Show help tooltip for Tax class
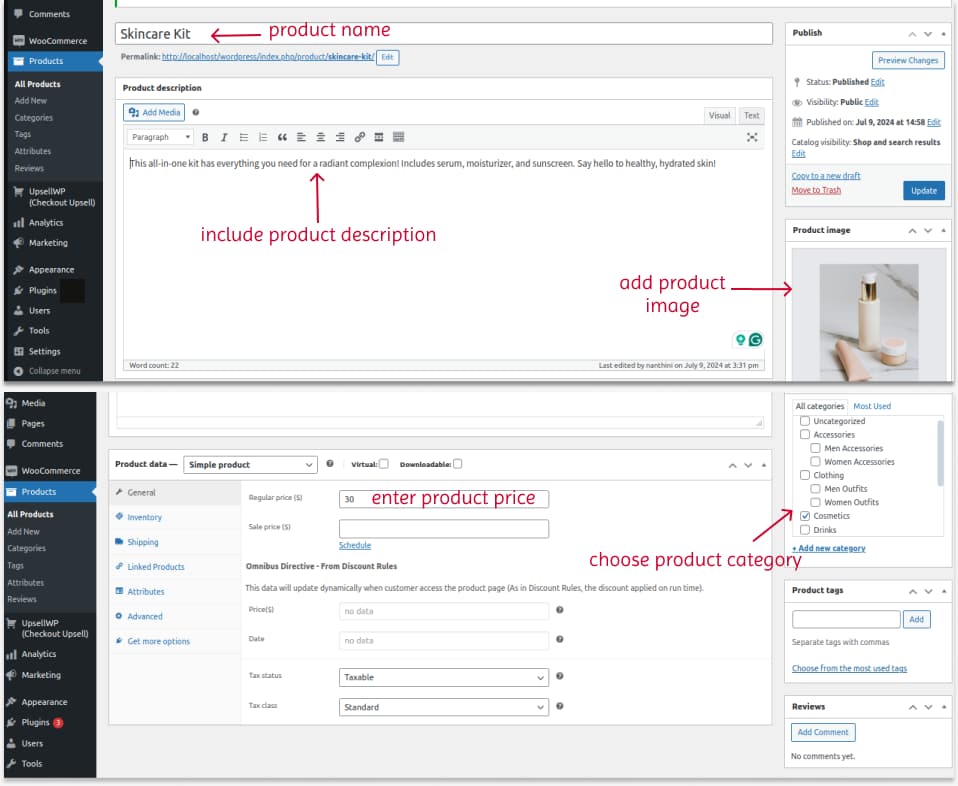The width and height of the screenshot is (958, 786). point(560,706)
